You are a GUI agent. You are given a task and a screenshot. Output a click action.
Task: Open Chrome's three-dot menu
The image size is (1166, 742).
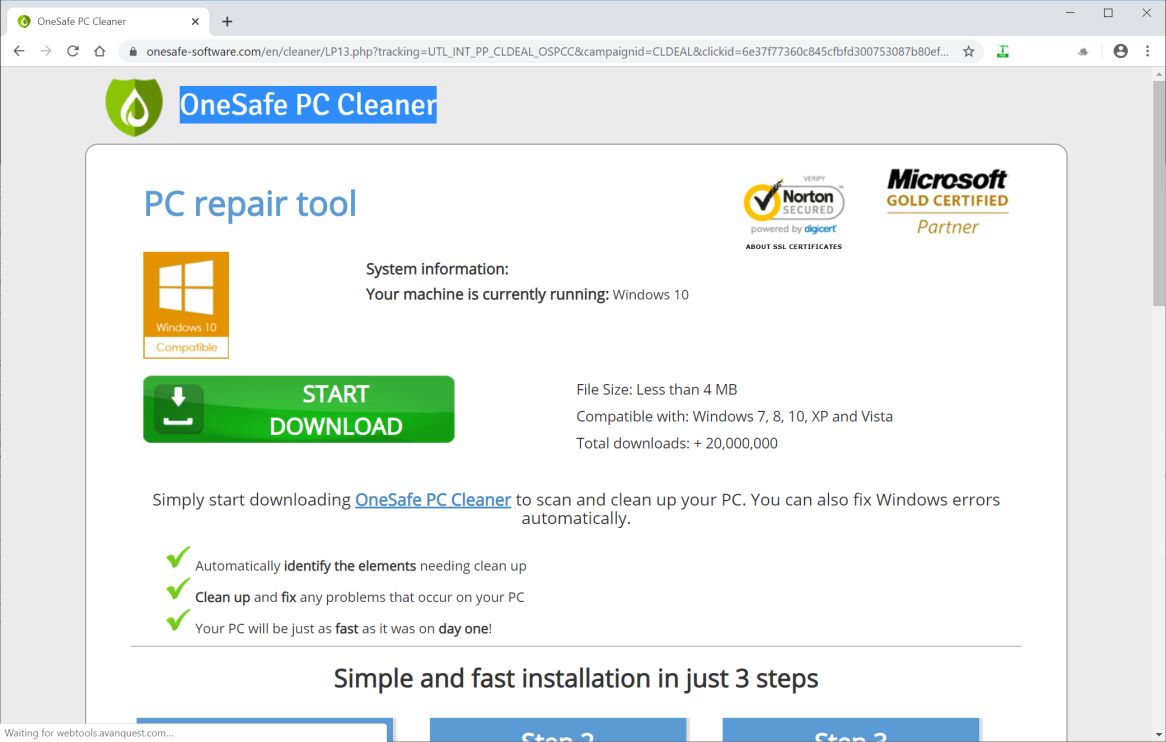tap(1147, 51)
